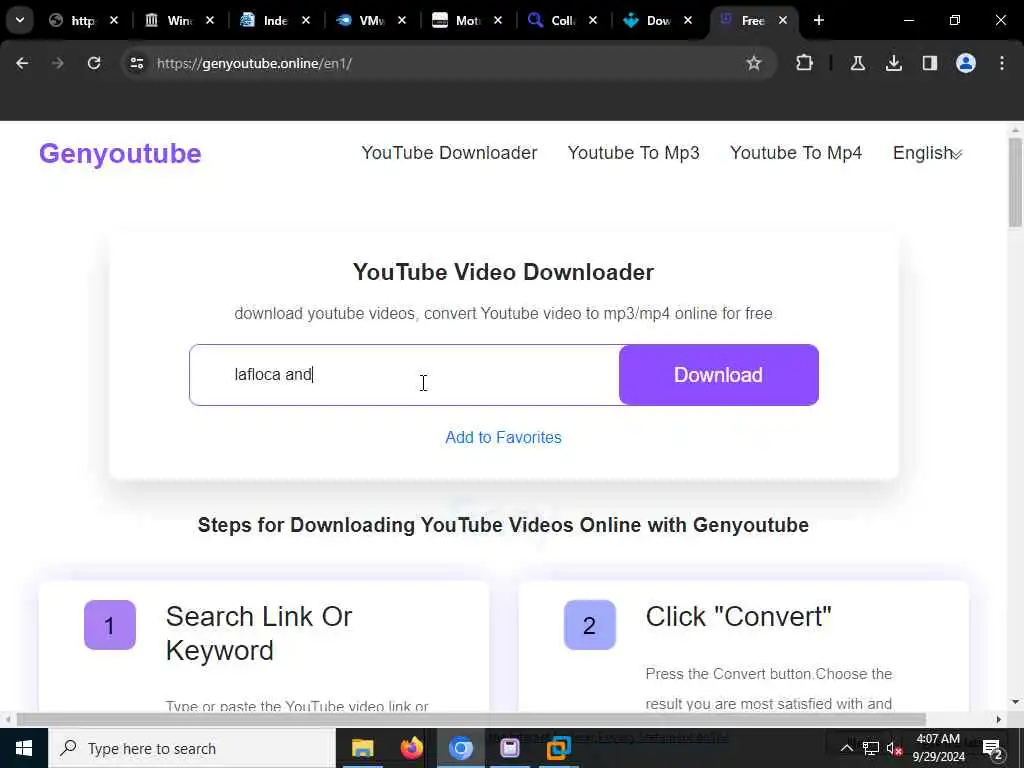Click the vertical page scrollbar thumb
Viewport: 1024px width, 768px height.
point(1015,183)
